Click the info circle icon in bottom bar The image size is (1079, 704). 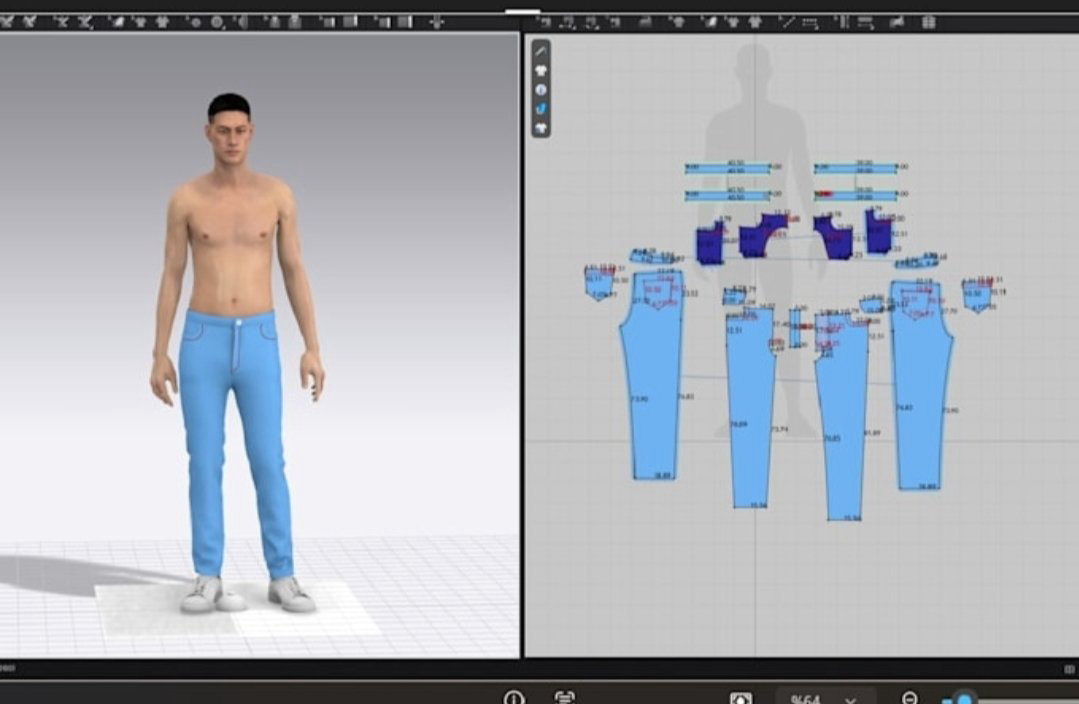514,697
